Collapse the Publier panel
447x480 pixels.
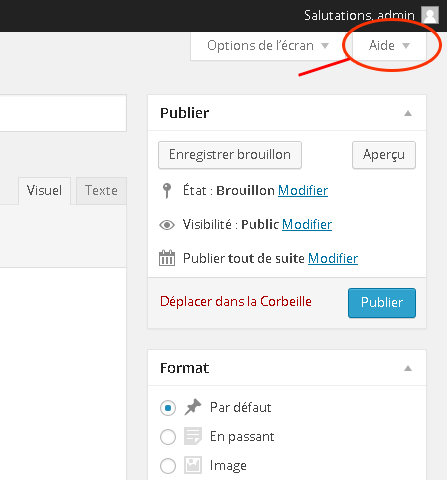(x=408, y=113)
